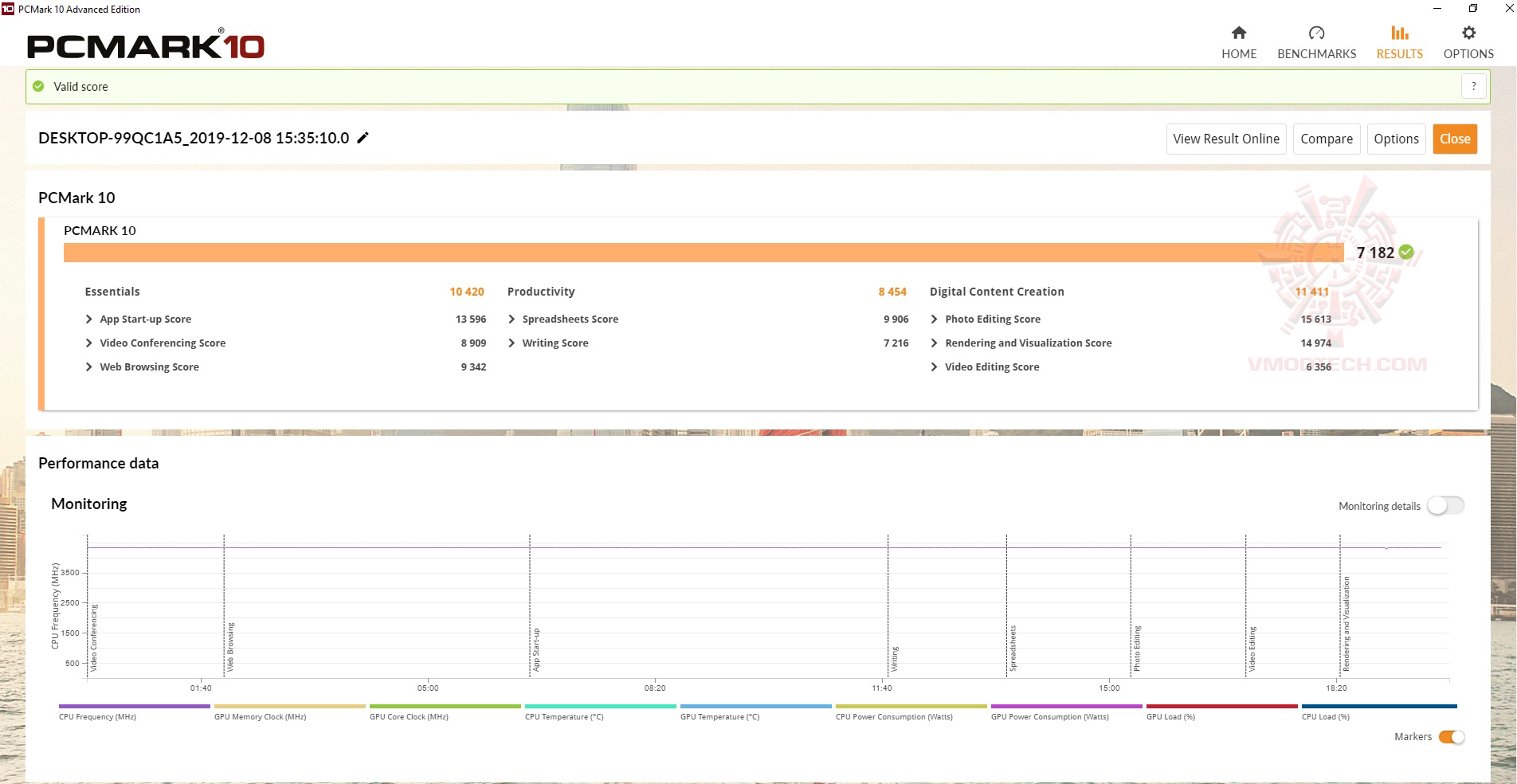
Task: Minimize the PCMark 10 window
Action: point(1437,9)
